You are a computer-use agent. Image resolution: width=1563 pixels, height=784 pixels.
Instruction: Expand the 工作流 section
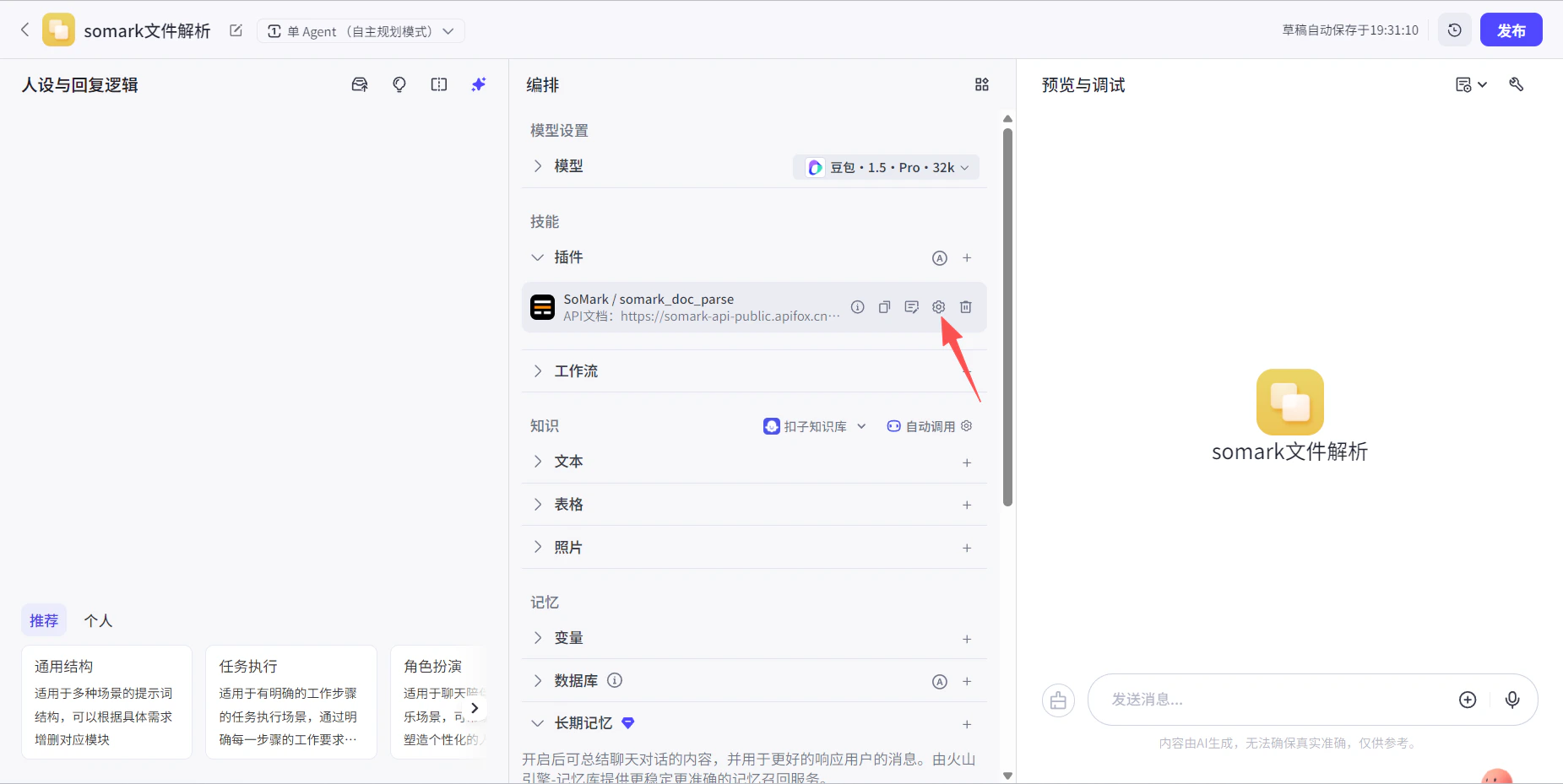(x=539, y=370)
